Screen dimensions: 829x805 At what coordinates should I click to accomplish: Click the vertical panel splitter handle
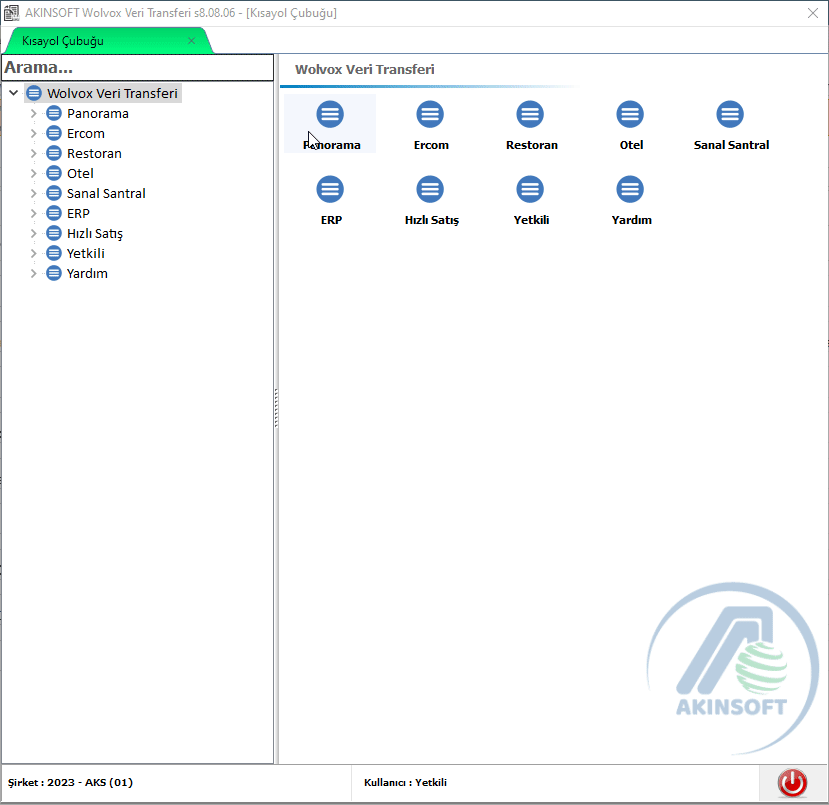tap(276, 408)
